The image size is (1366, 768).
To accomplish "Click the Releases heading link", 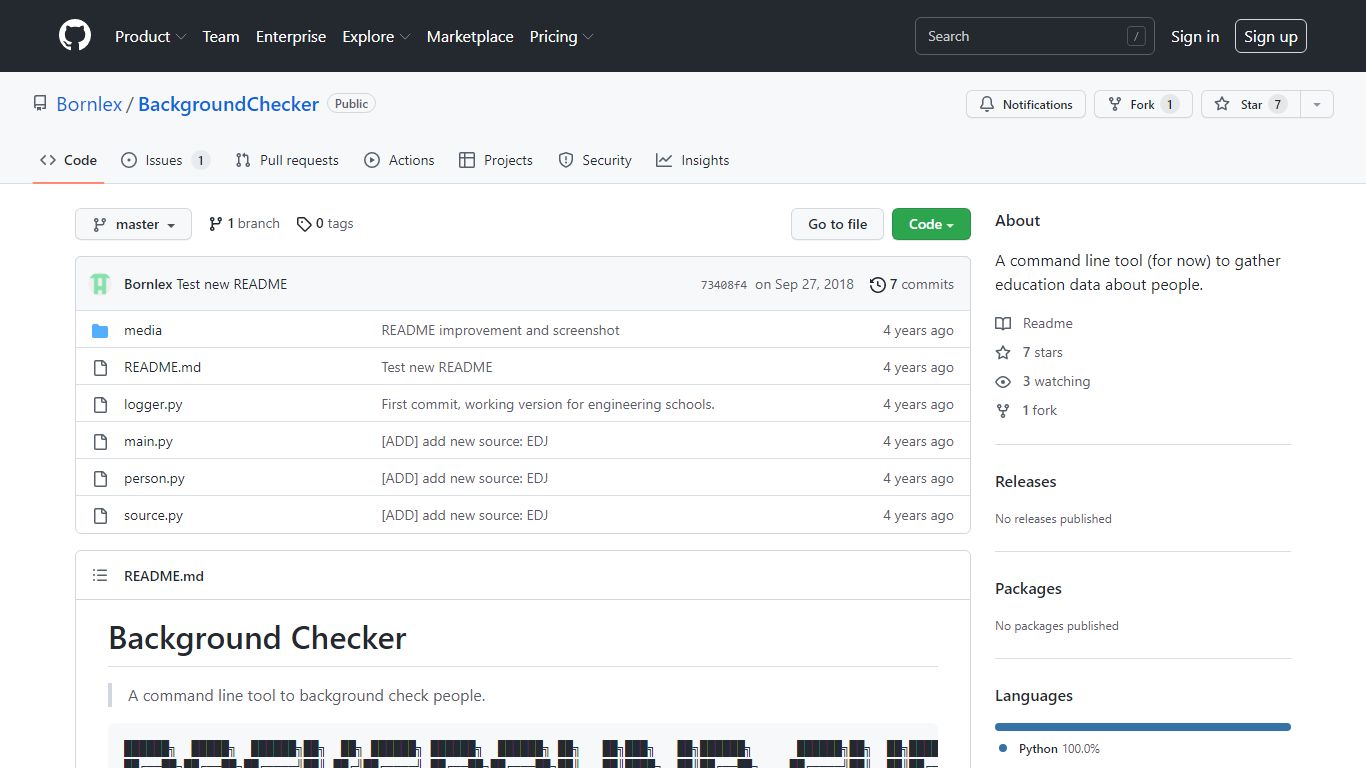I will click(x=1026, y=481).
